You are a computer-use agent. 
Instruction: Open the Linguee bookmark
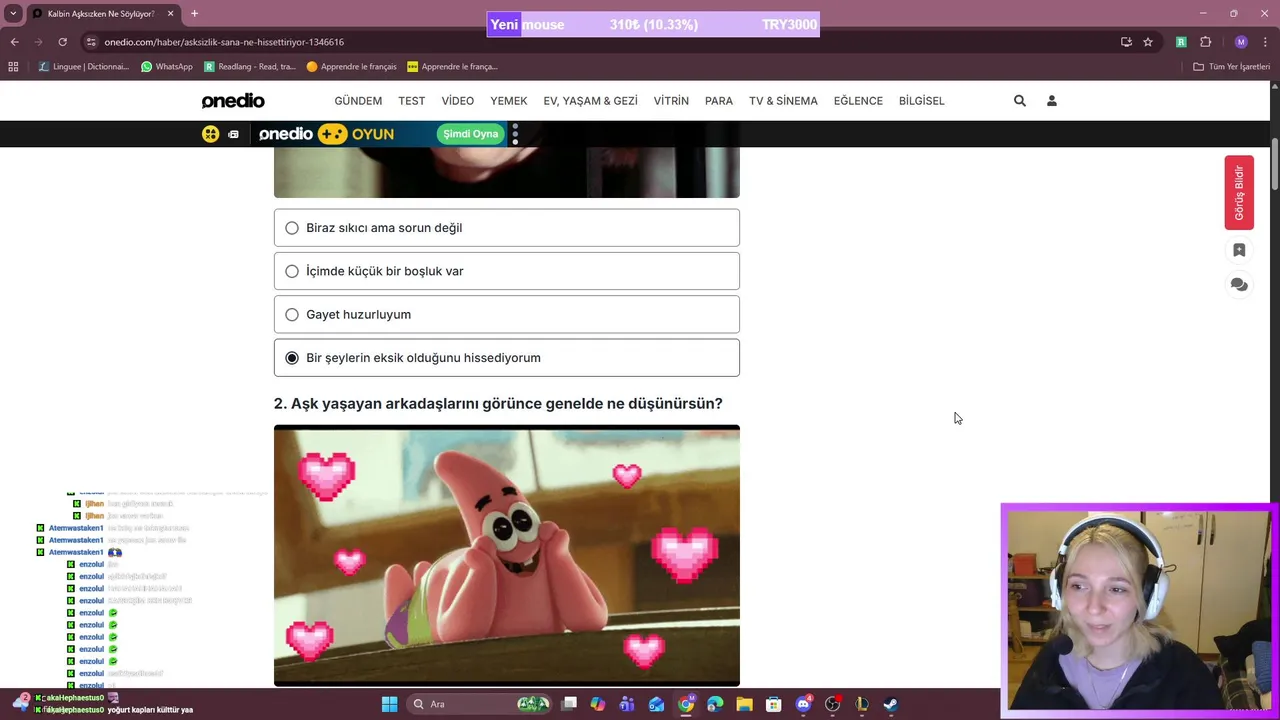[84, 67]
